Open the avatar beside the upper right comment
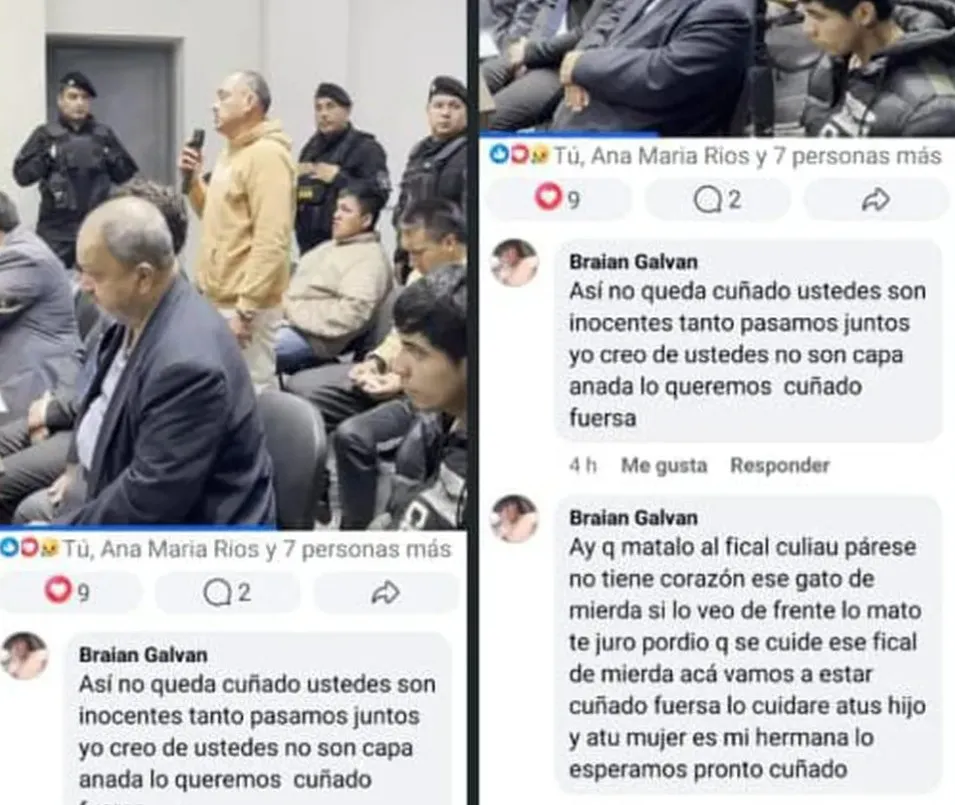 point(515,262)
